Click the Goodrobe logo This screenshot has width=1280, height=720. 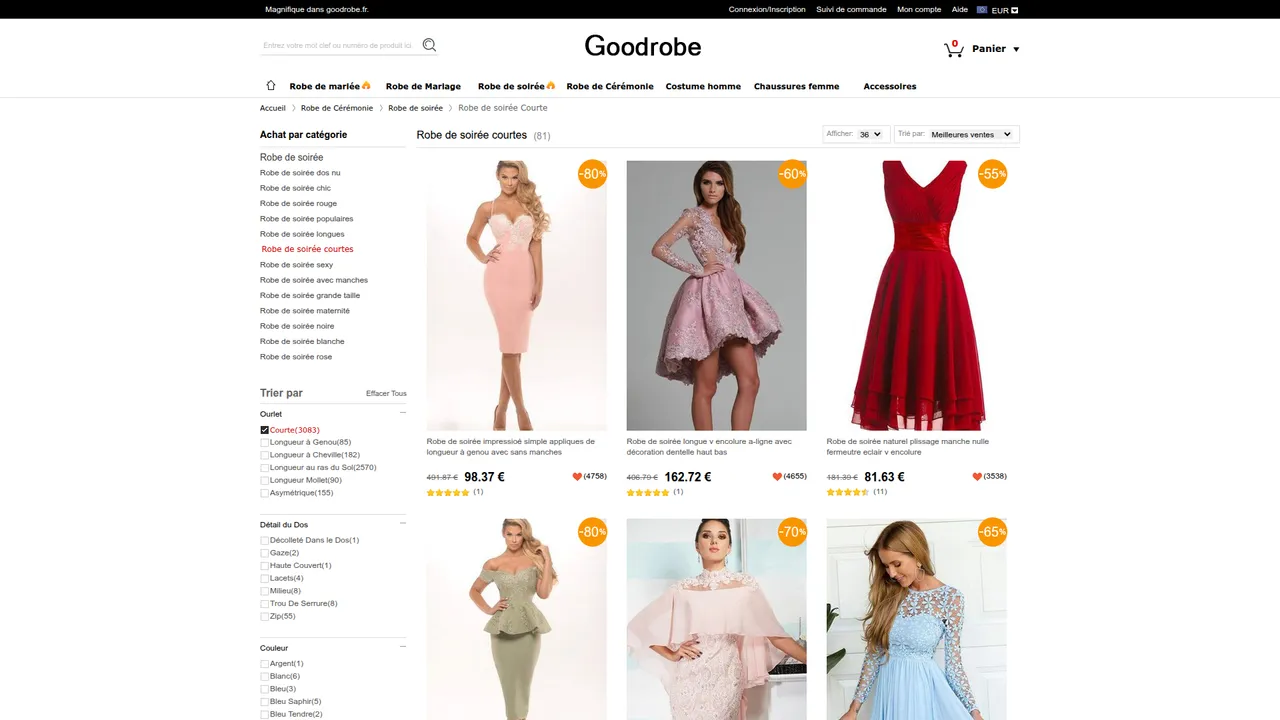643,46
